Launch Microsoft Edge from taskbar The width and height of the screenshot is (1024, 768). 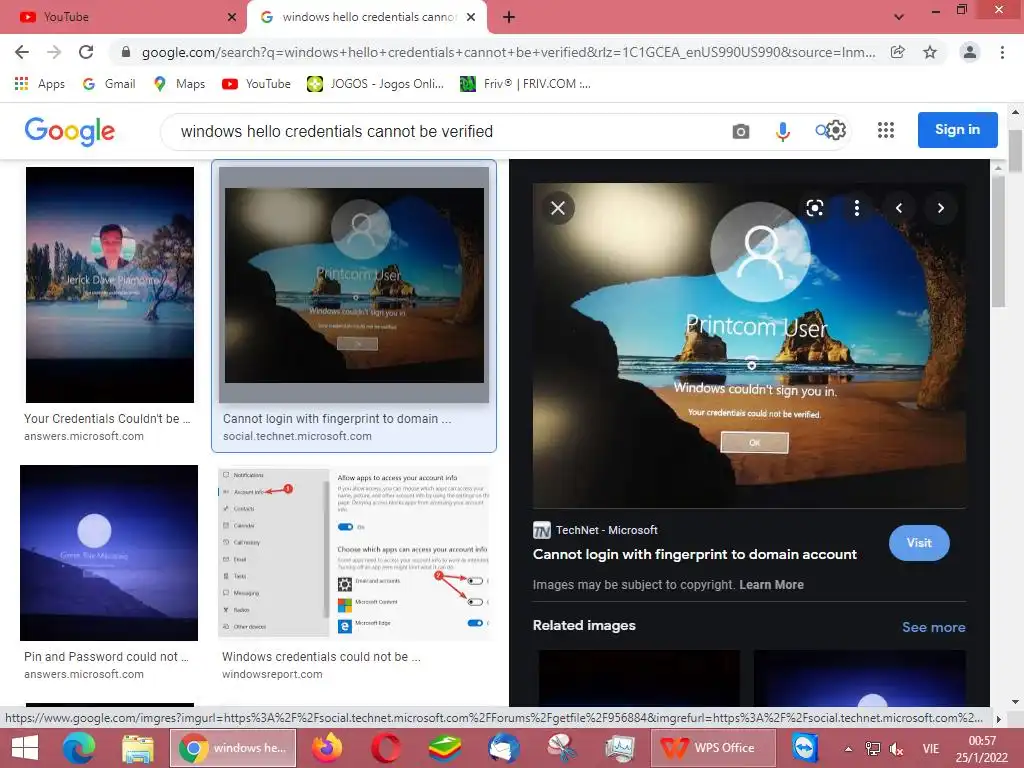click(79, 748)
